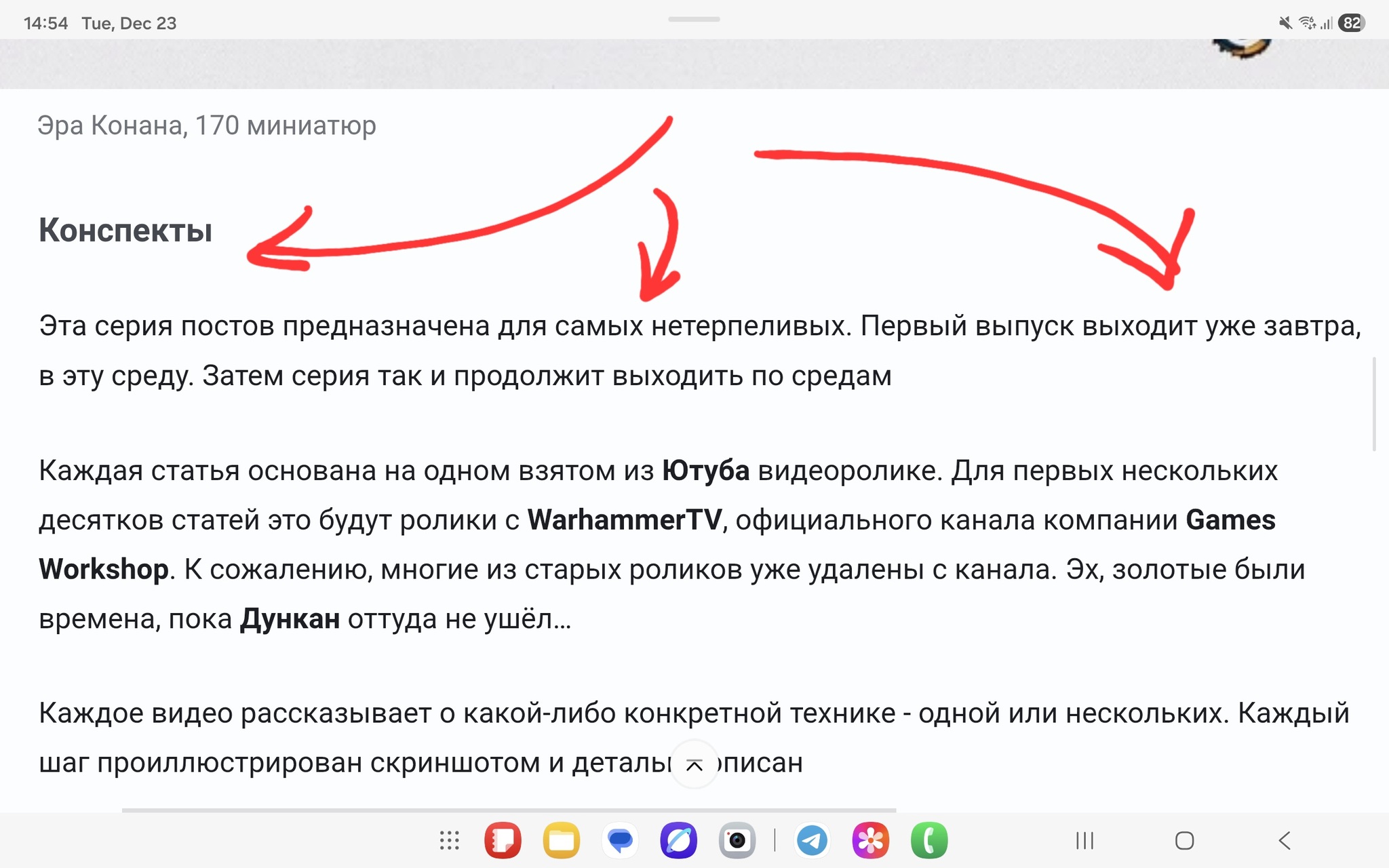Screen dimensions: 1389x868
Task: Open the Gallery flower icon
Action: pyautogui.click(x=870, y=841)
